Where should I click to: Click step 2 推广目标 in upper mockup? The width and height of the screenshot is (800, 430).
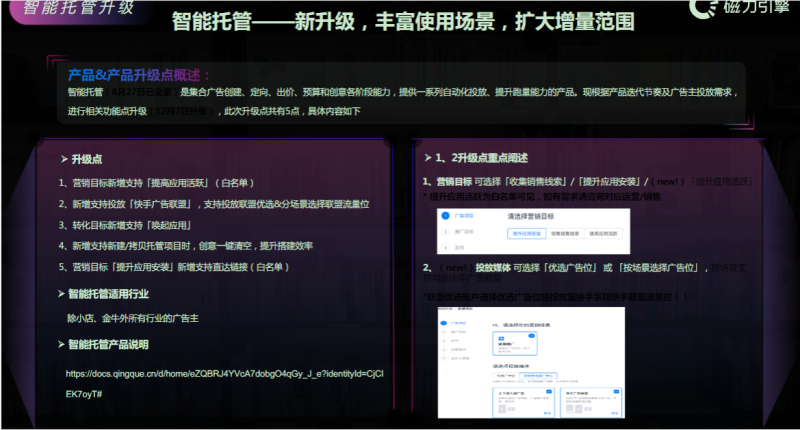click(x=458, y=232)
